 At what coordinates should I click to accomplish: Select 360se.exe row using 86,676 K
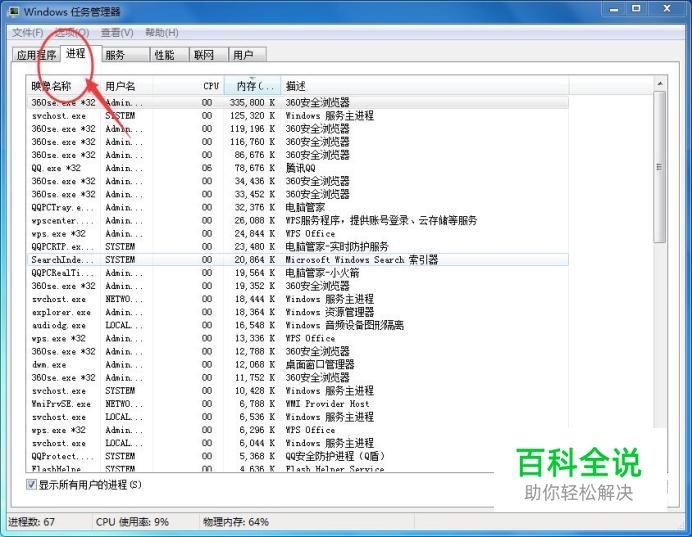297,155
